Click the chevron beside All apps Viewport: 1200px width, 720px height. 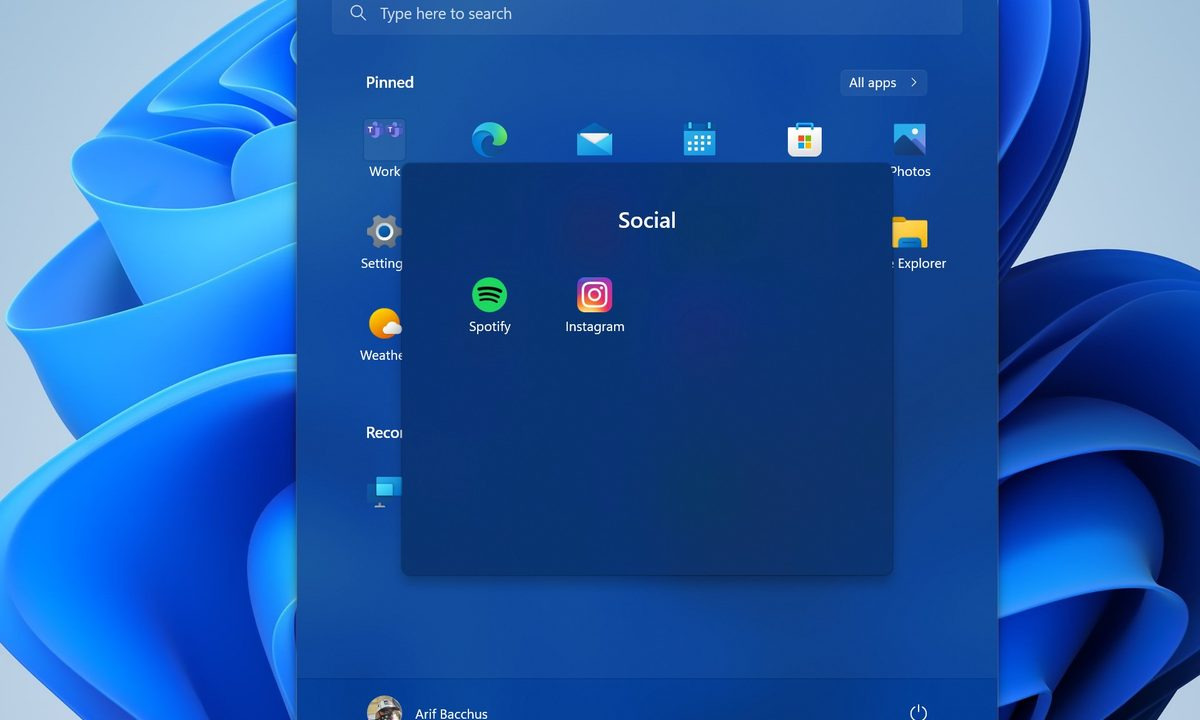click(914, 83)
